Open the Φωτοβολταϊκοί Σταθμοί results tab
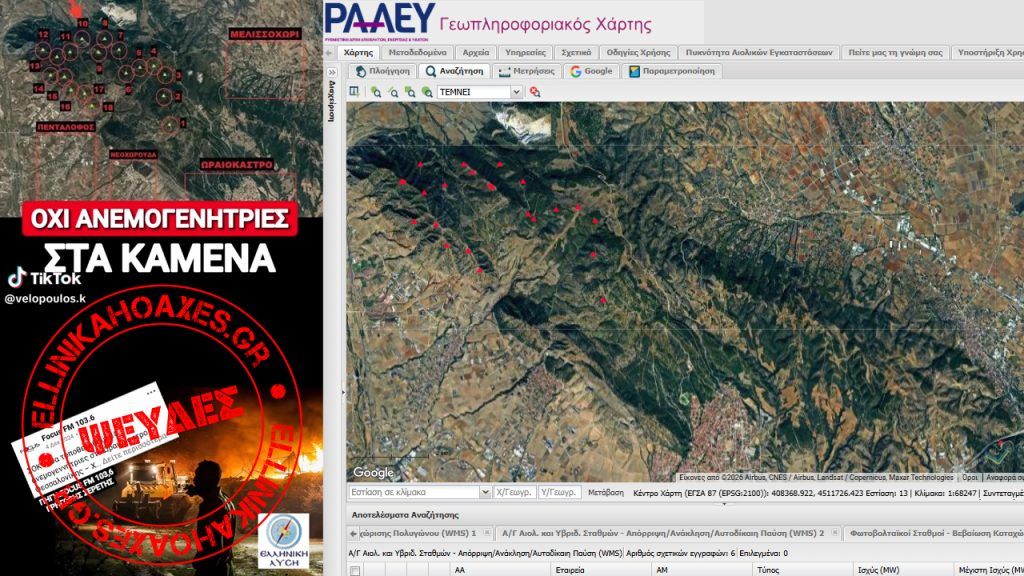 [935, 534]
